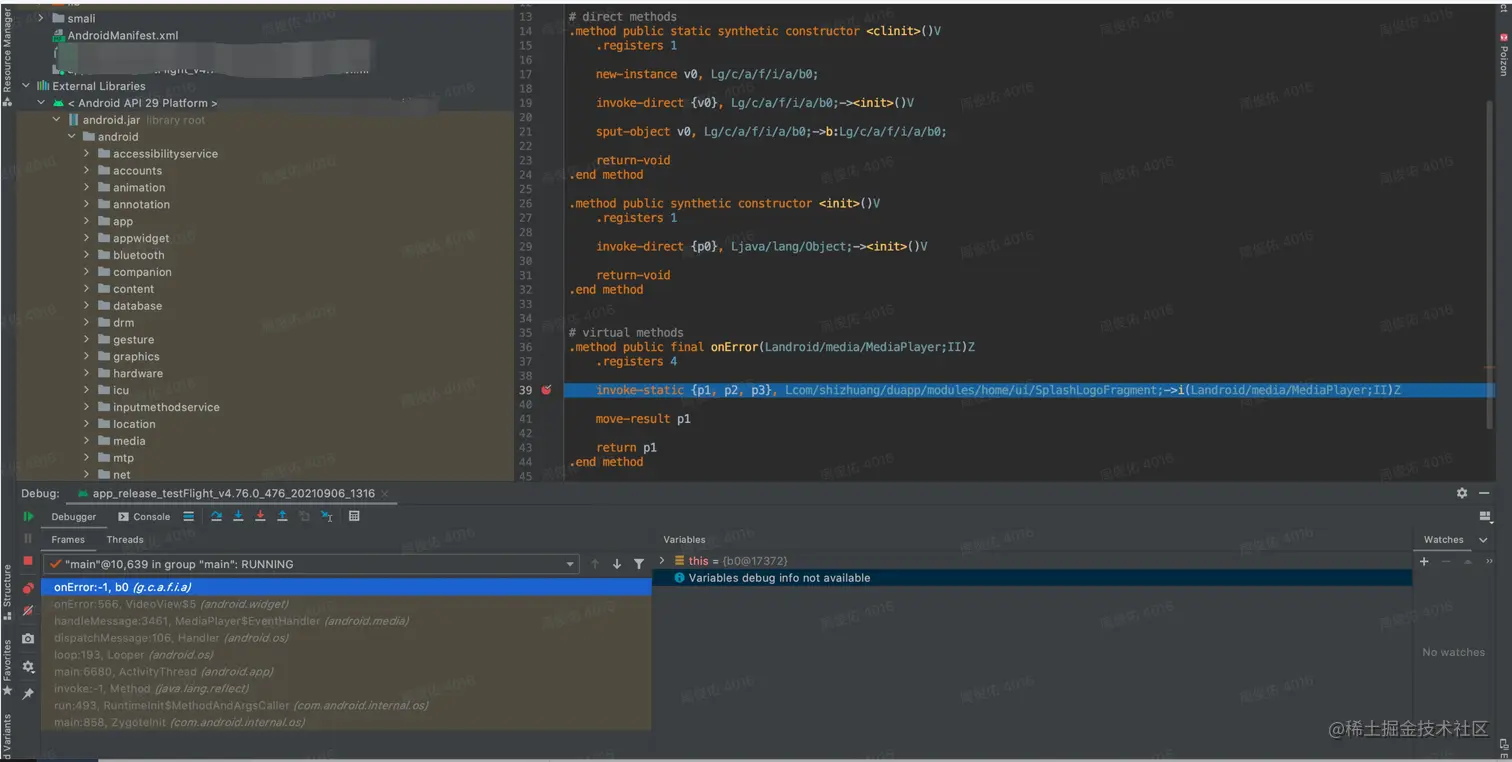Close the app_release_testFlight debug tab

(385, 493)
